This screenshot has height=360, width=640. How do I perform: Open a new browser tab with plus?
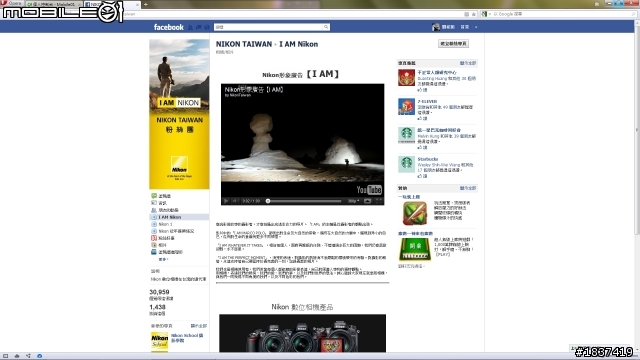pos(146,4)
